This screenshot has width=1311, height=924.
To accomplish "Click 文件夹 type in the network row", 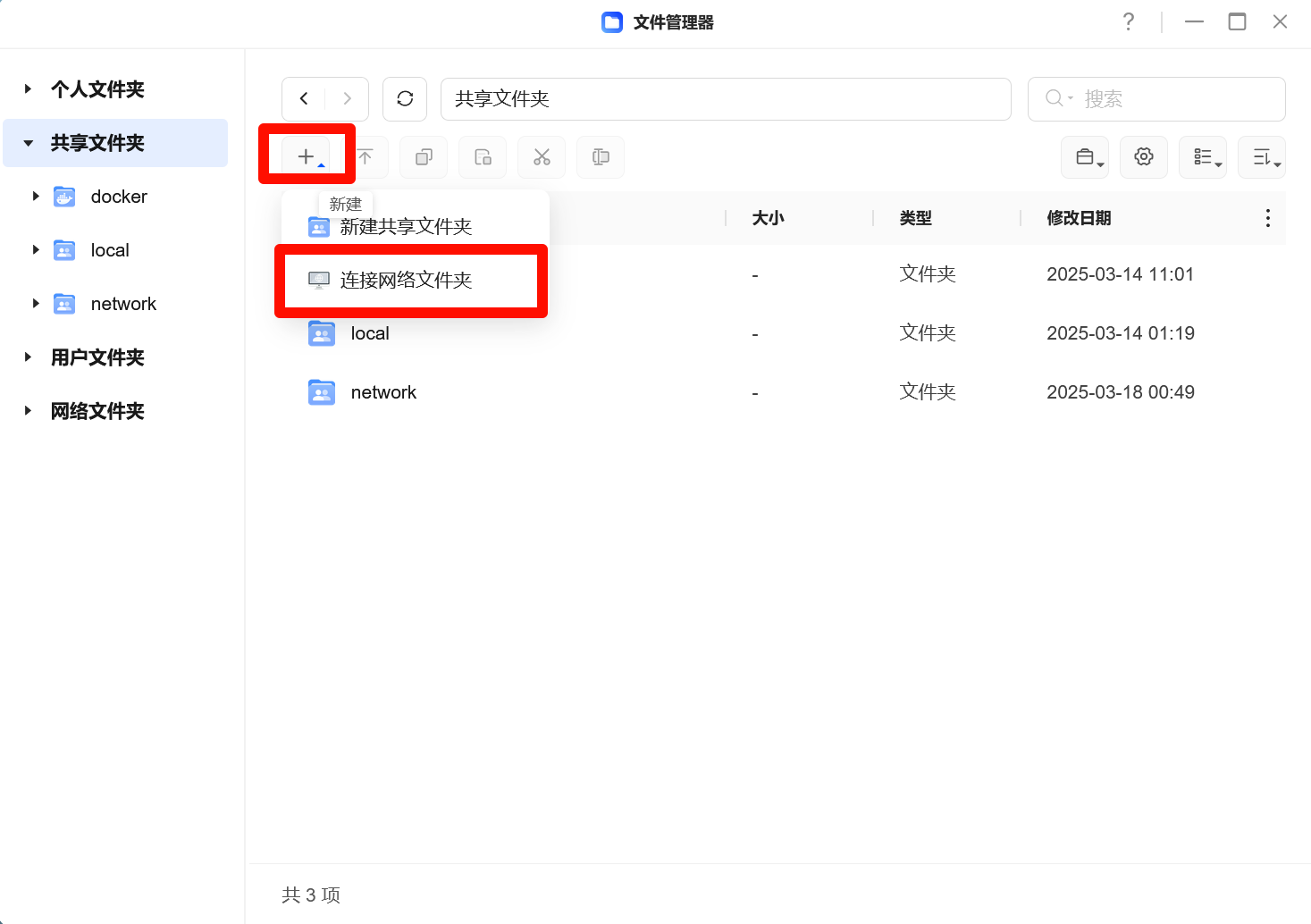I will click(x=928, y=392).
